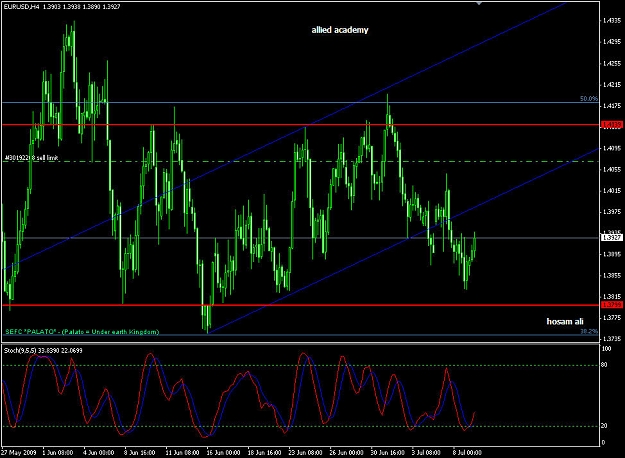This screenshot has height=458, width=625.
Task: Click the 1.4255 price axis value
Action: (612, 63)
